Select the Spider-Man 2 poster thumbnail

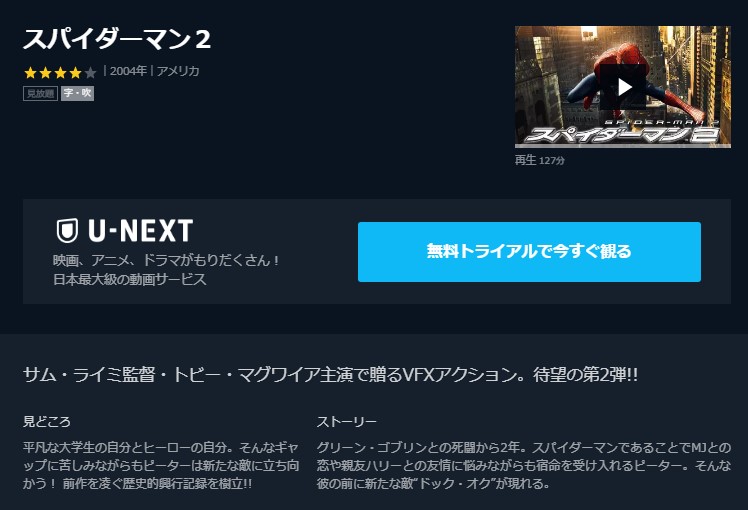click(623, 86)
